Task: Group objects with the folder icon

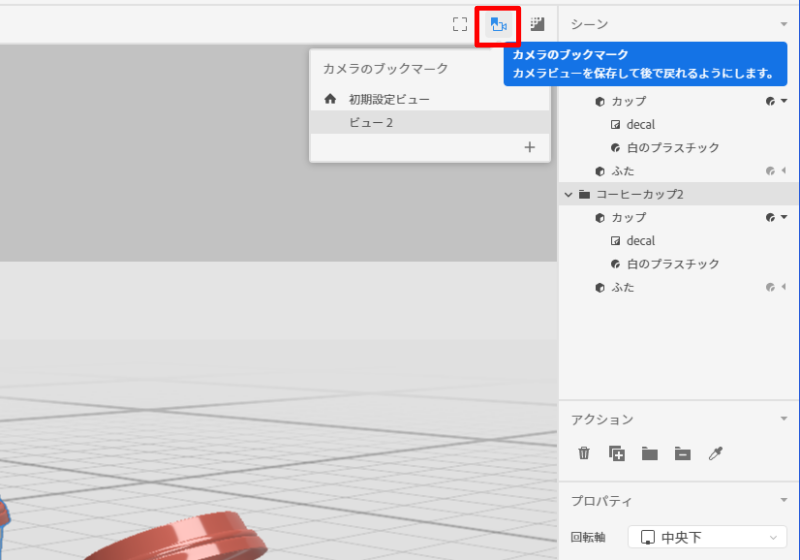Action: pos(650,454)
